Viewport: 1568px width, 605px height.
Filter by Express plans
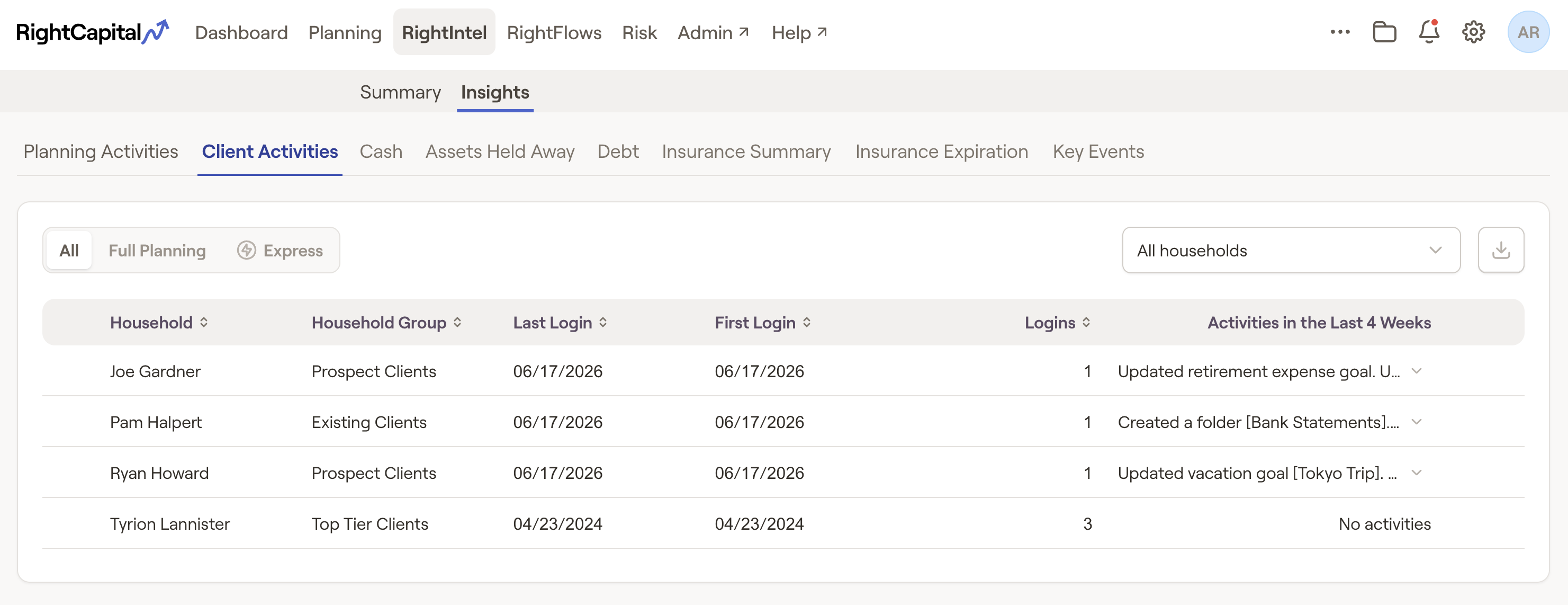point(280,251)
